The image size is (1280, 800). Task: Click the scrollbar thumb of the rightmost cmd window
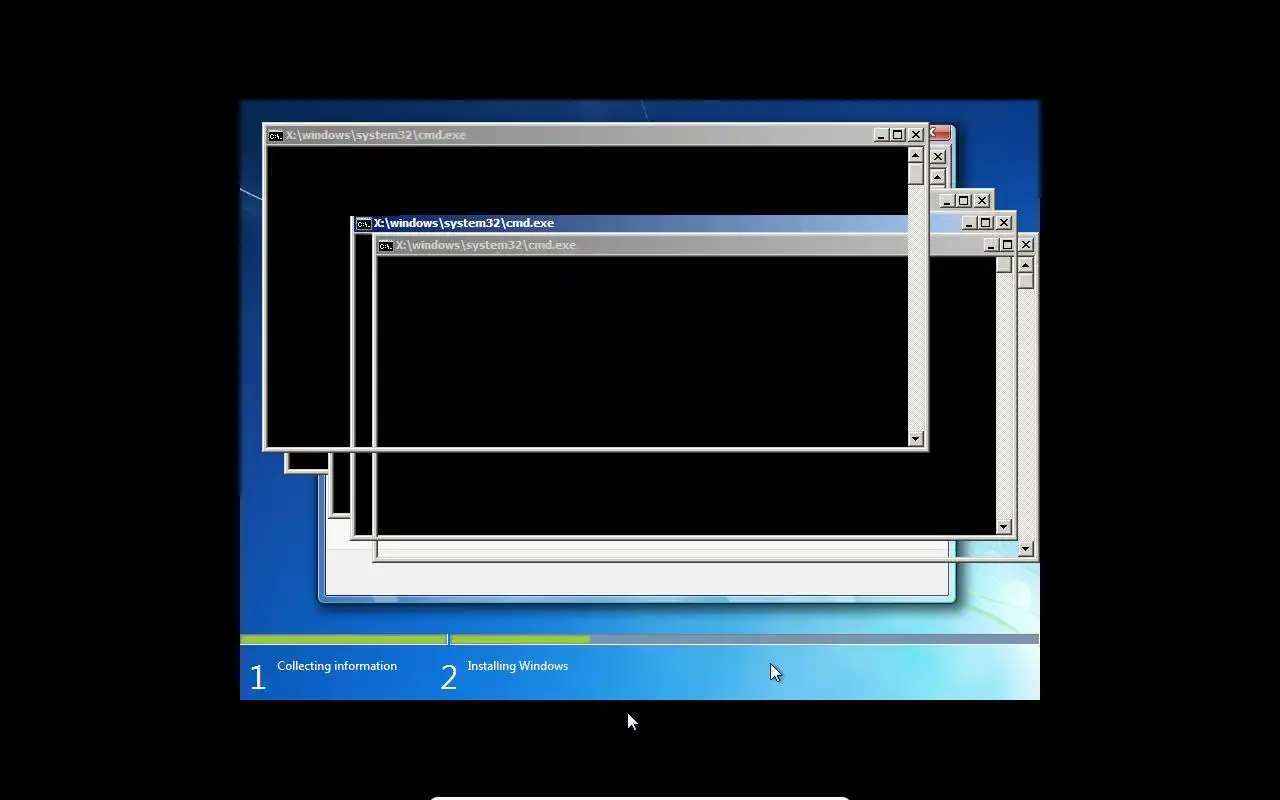point(1026,281)
